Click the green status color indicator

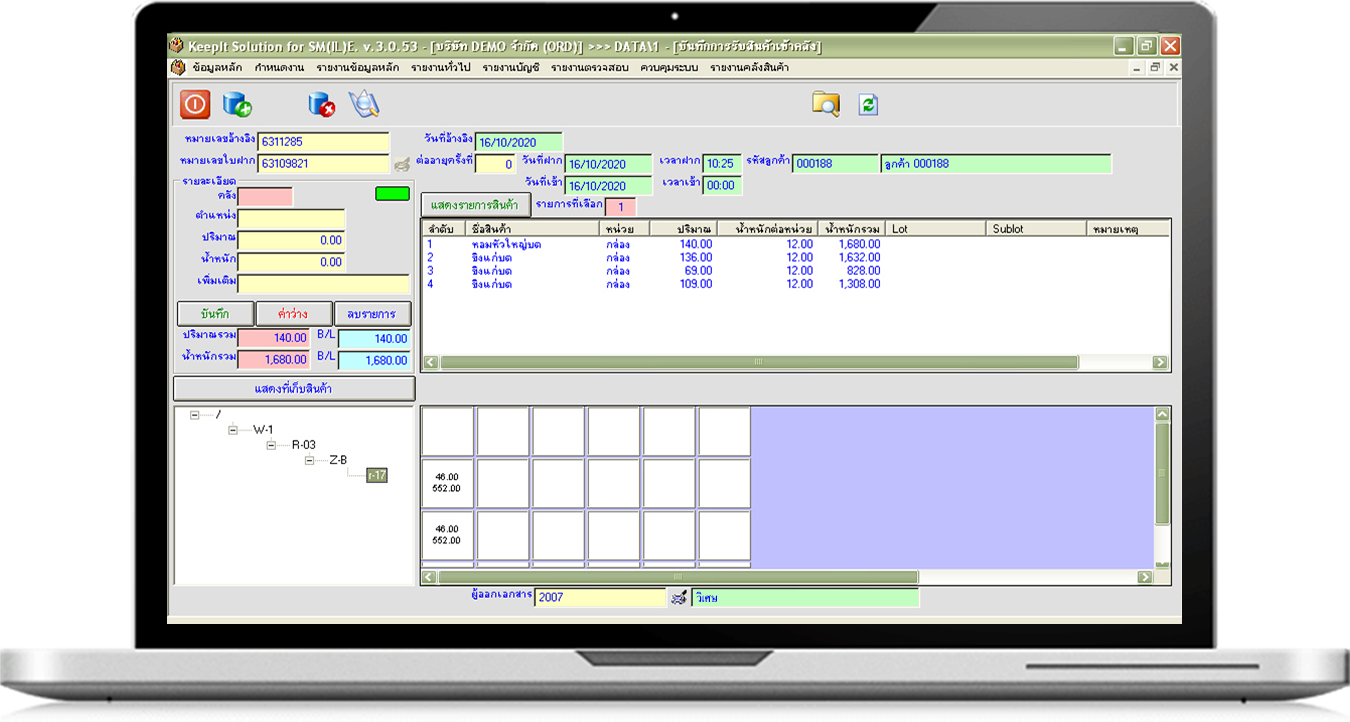[x=392, y=194]
